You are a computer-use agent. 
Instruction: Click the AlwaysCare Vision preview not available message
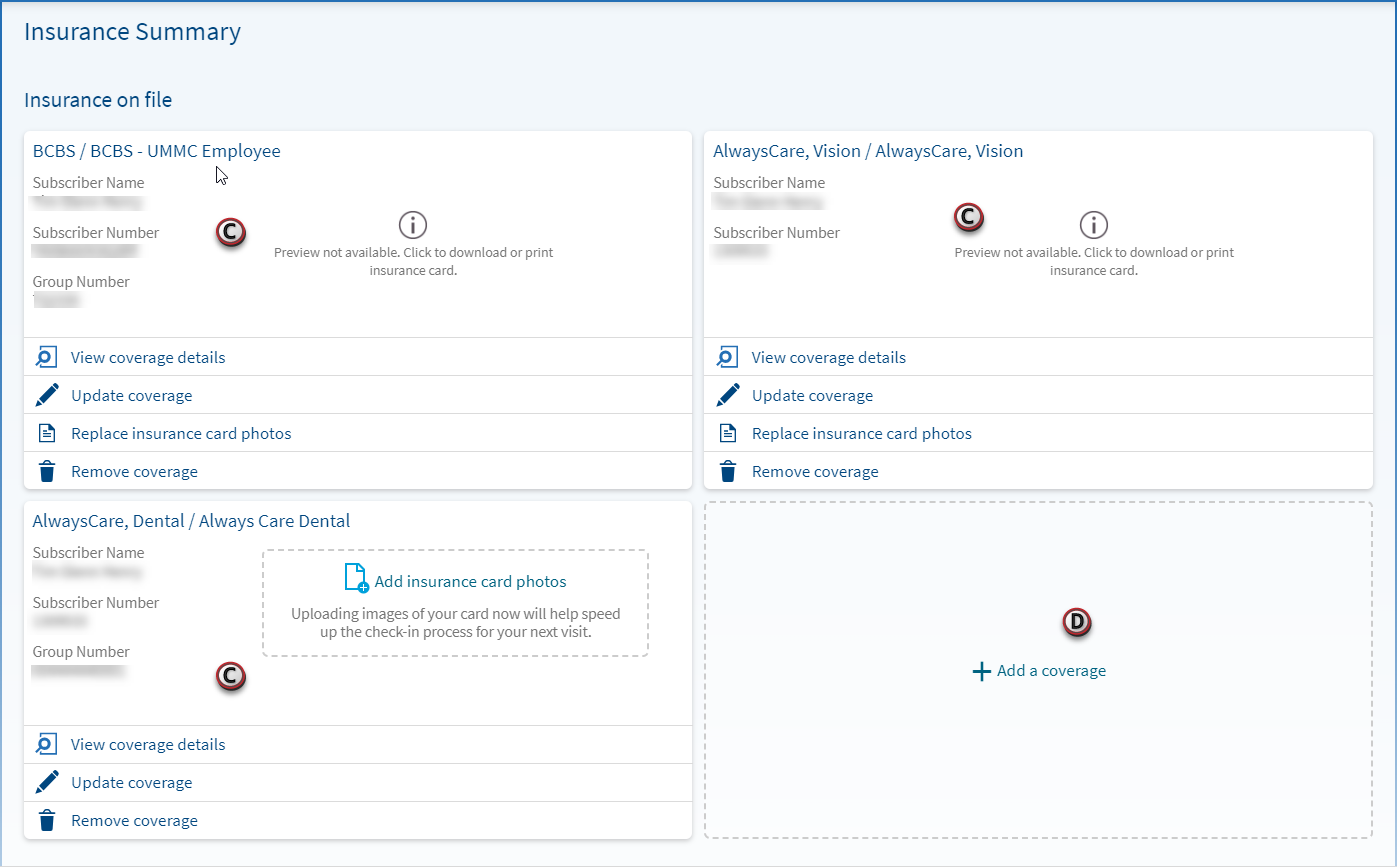(x=1094, y=261)
